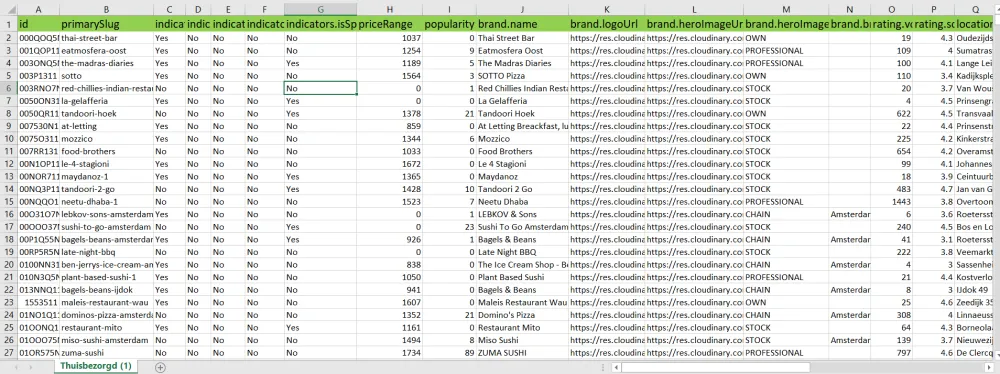The width and height of the screenshot is (1000, 374).
Task: Select the rating count cell 622
Action: [892, 114]
